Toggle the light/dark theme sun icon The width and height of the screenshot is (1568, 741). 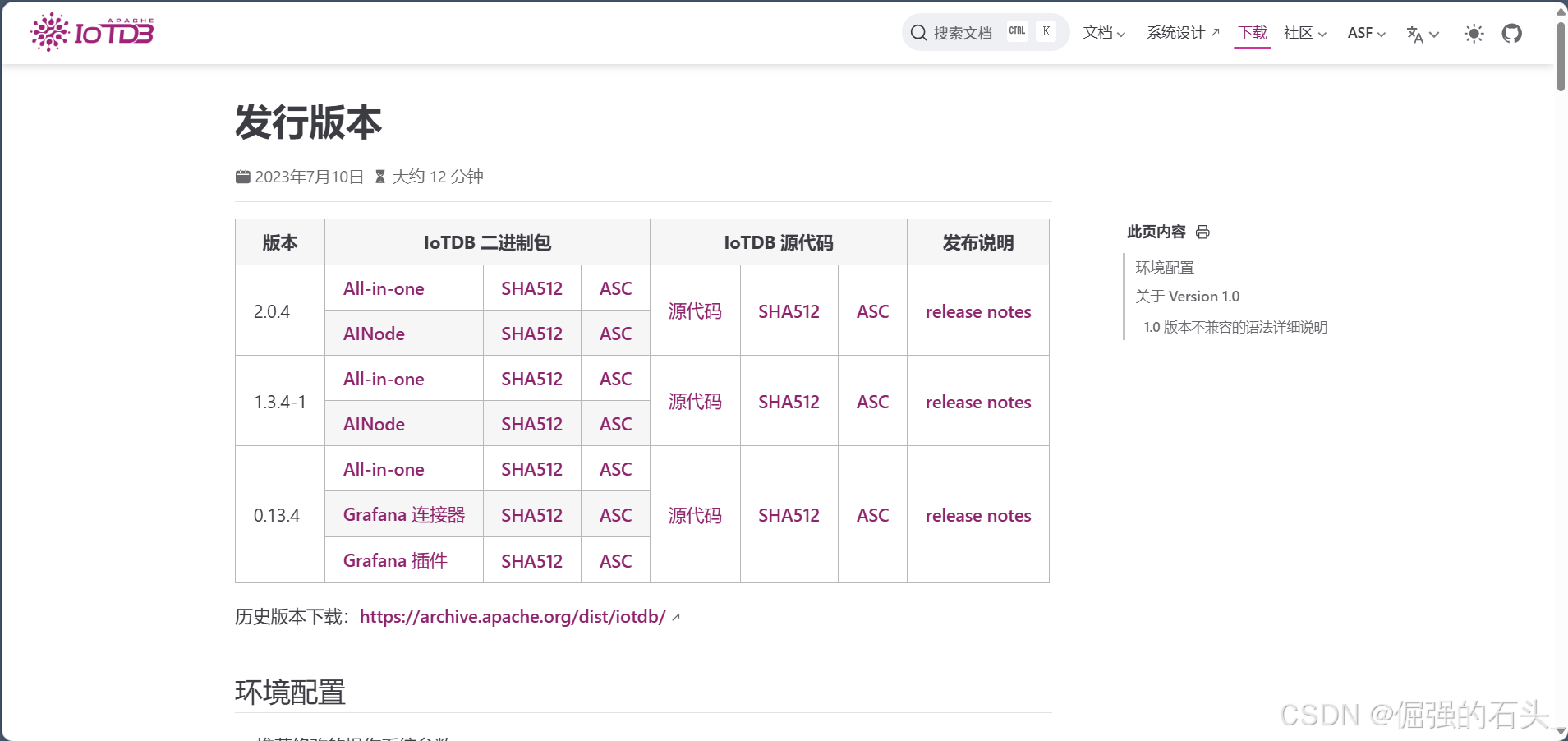(1474, 34)
